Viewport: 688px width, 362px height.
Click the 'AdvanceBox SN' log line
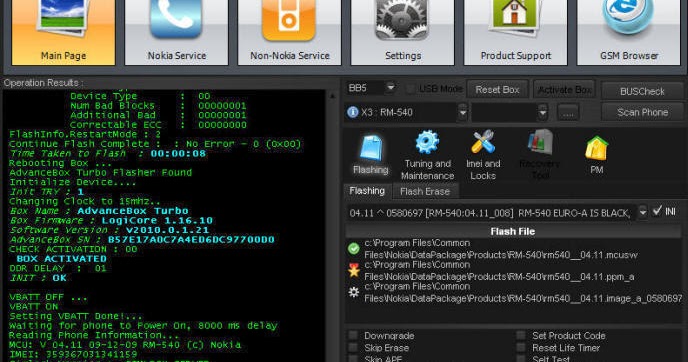tap(142, 239)
